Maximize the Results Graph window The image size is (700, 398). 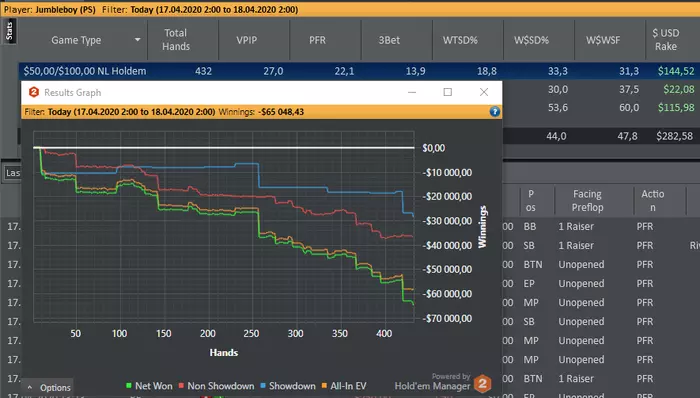tap(447, 92)
